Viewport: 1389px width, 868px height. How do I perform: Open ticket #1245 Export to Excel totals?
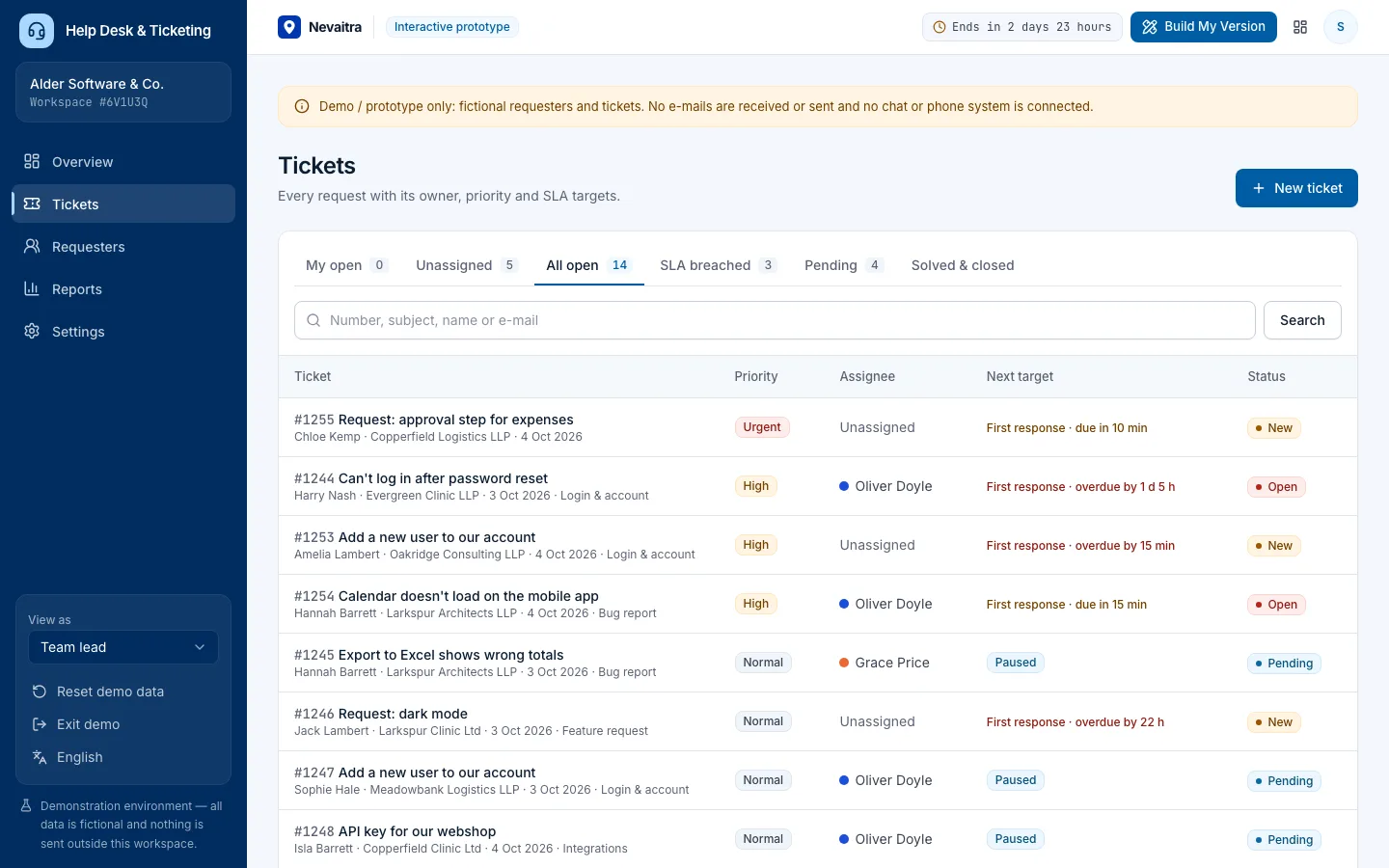(x=429, y=655)
